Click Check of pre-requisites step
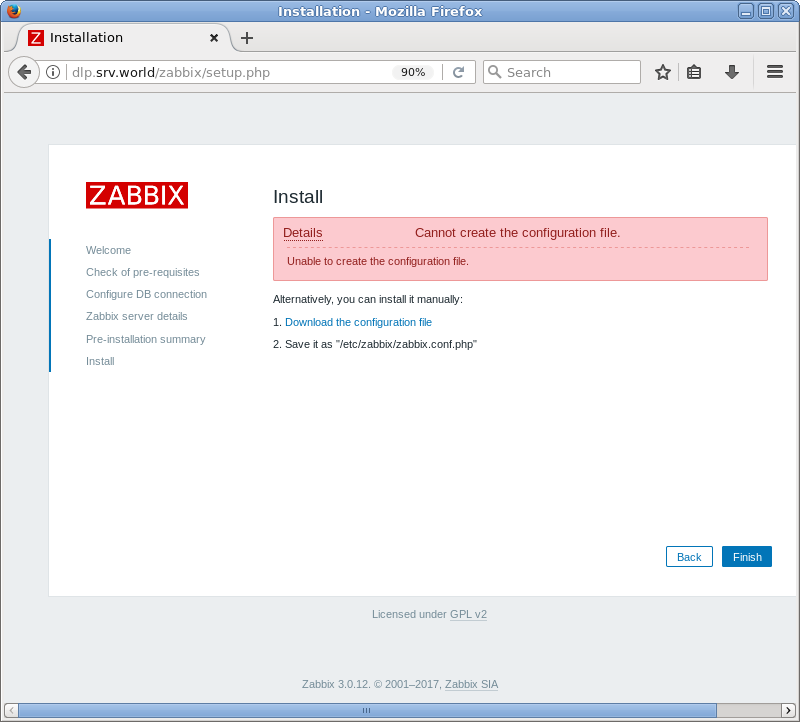The image size is (800, 722). coord(142,272)
